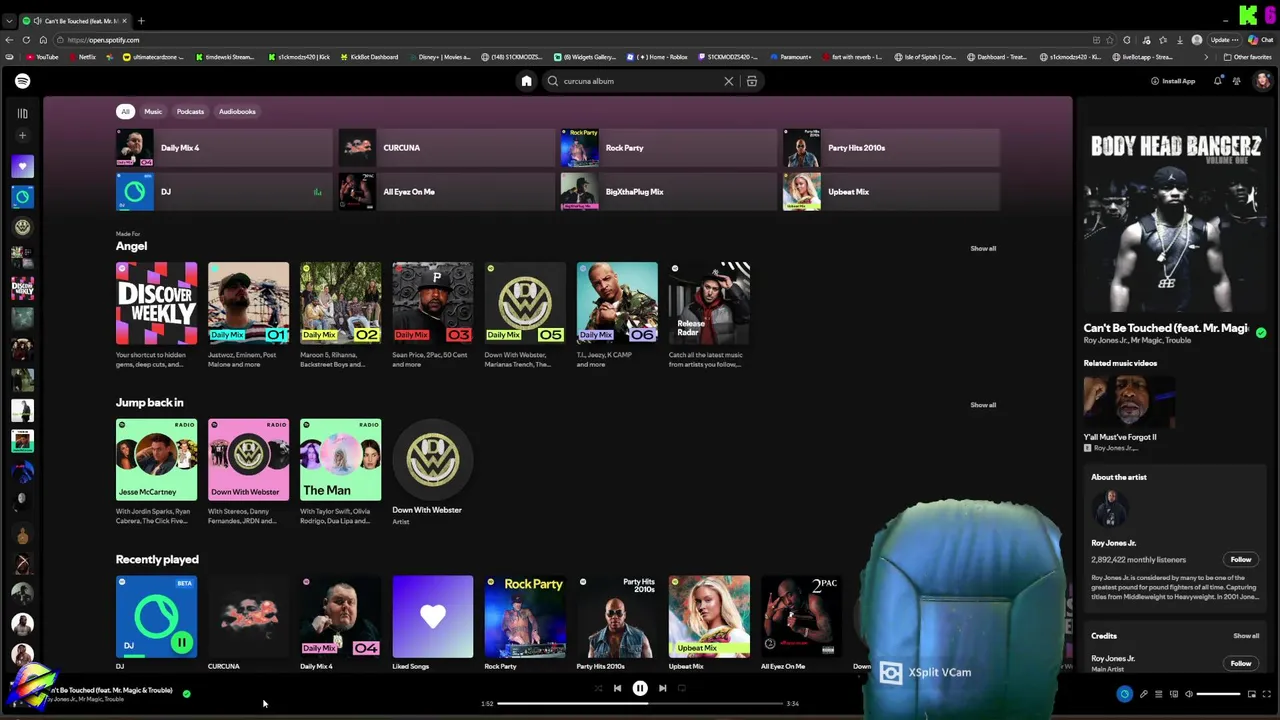Screen dimensions: 1280x720
Task: Open DJ playlist icon in left sidebar
Action: [x=22, y=197]
